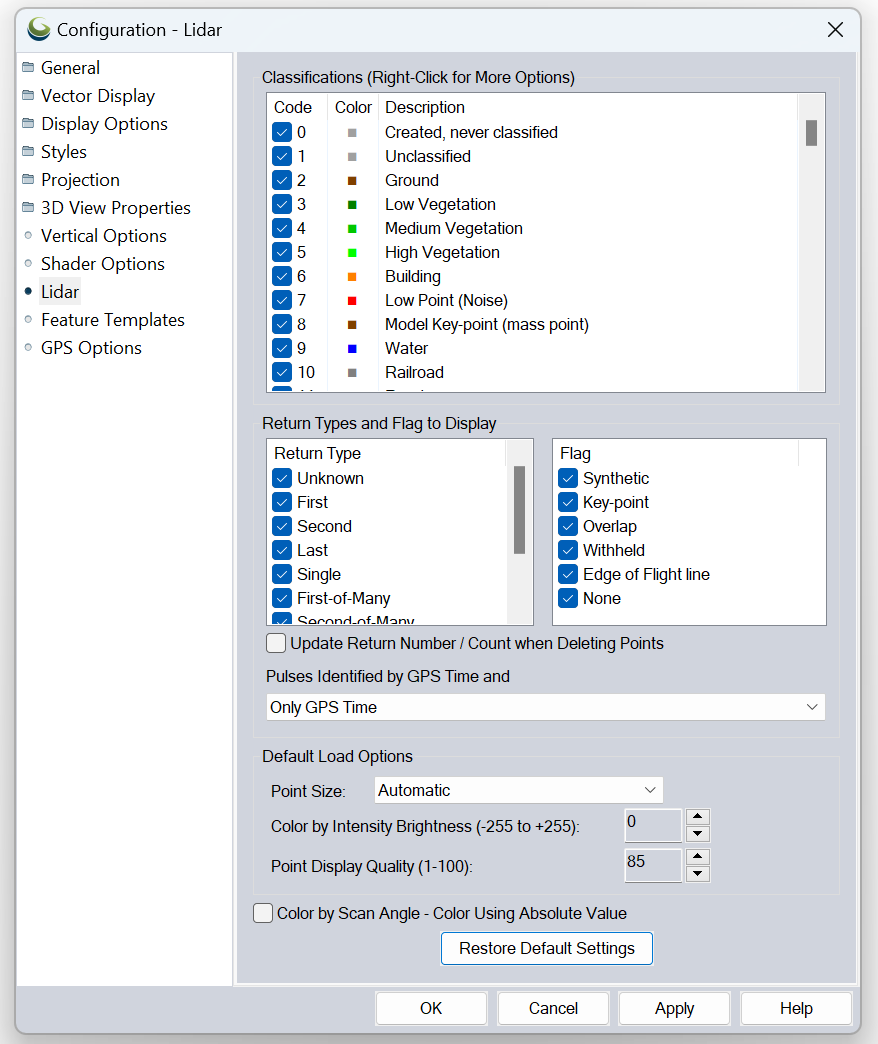Screen dimensions: 878x1044
Task: Click the Styles folder icon
Action: pos(28,152)
